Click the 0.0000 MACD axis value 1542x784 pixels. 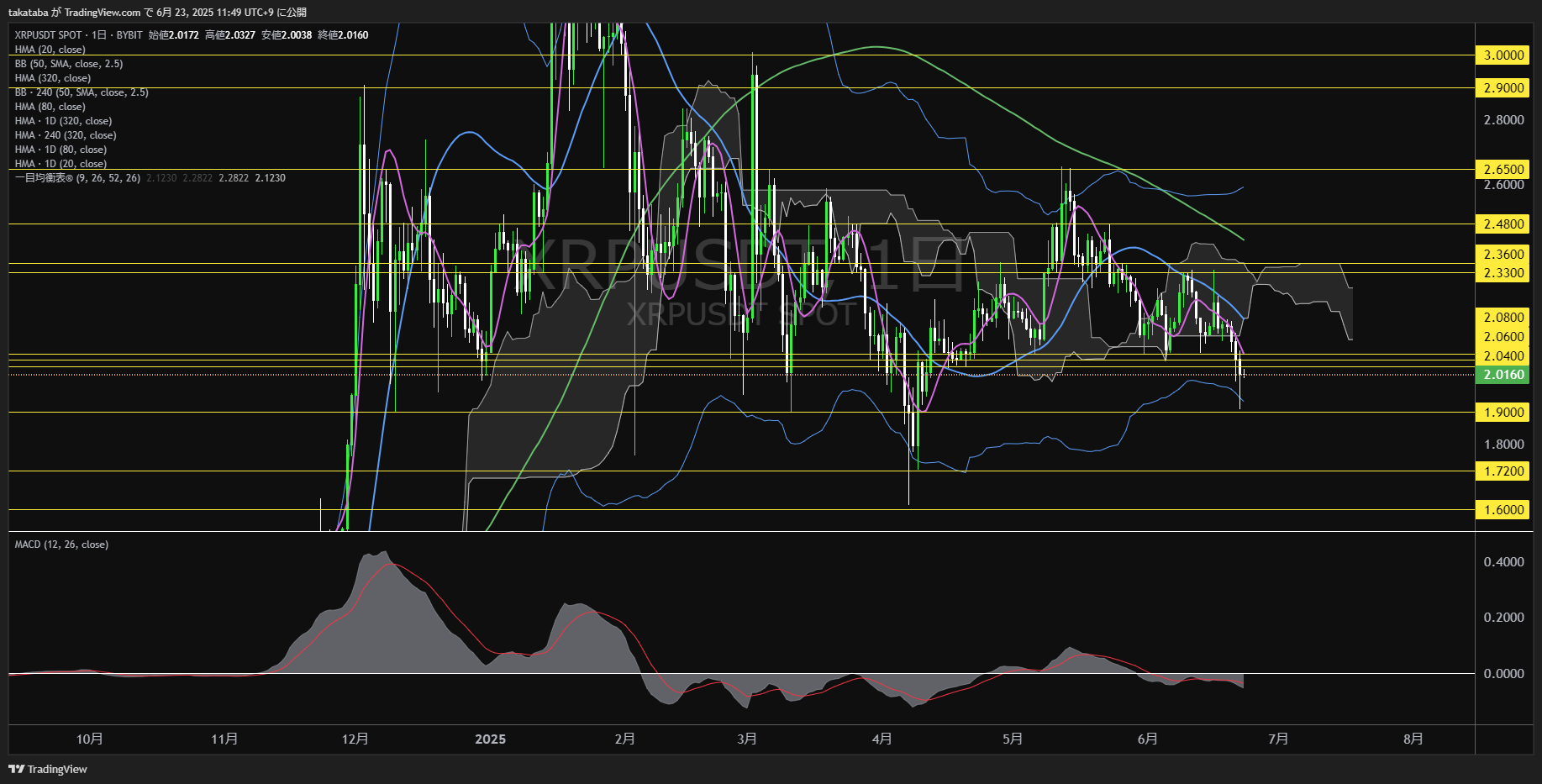1503,674
